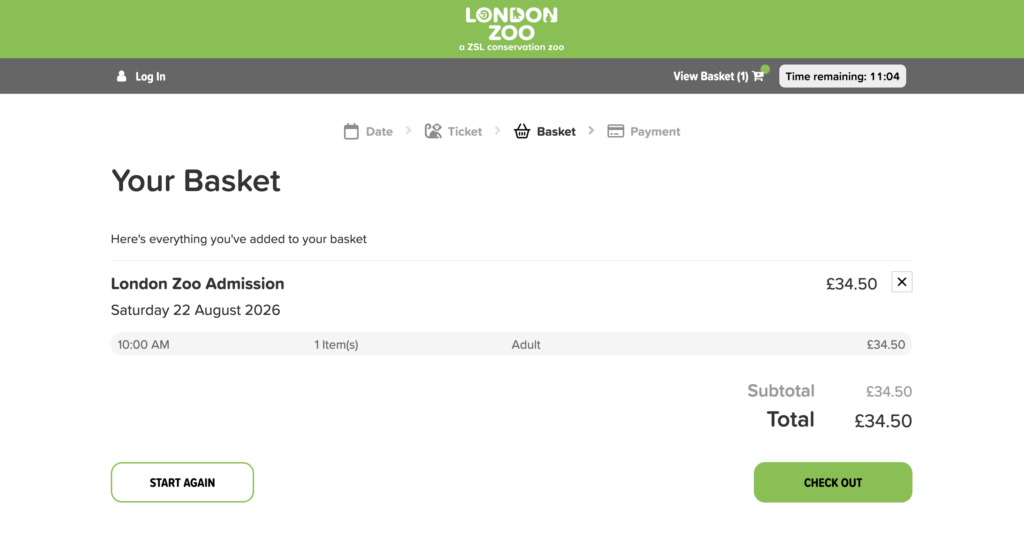
Task: Remove London Zoo Admission with X button
Action: click(902, 282)
